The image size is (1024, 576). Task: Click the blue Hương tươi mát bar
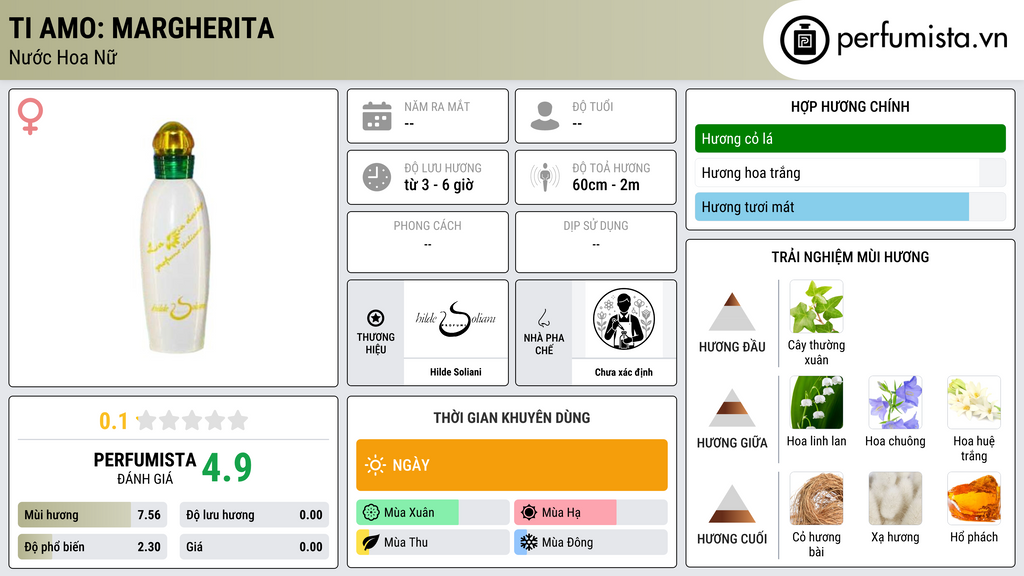pos(850,207)
